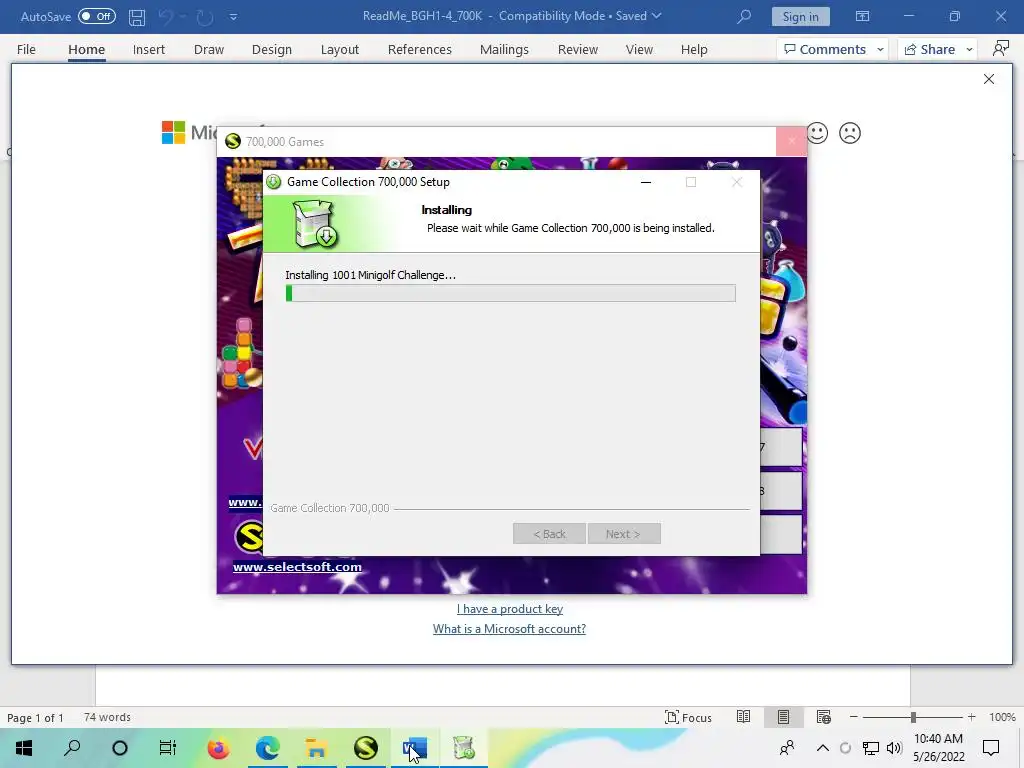Image resolution: width=1024 pixels, height=768 pixels.
Task: Open the Draw tab
Action: pos(208,50)
